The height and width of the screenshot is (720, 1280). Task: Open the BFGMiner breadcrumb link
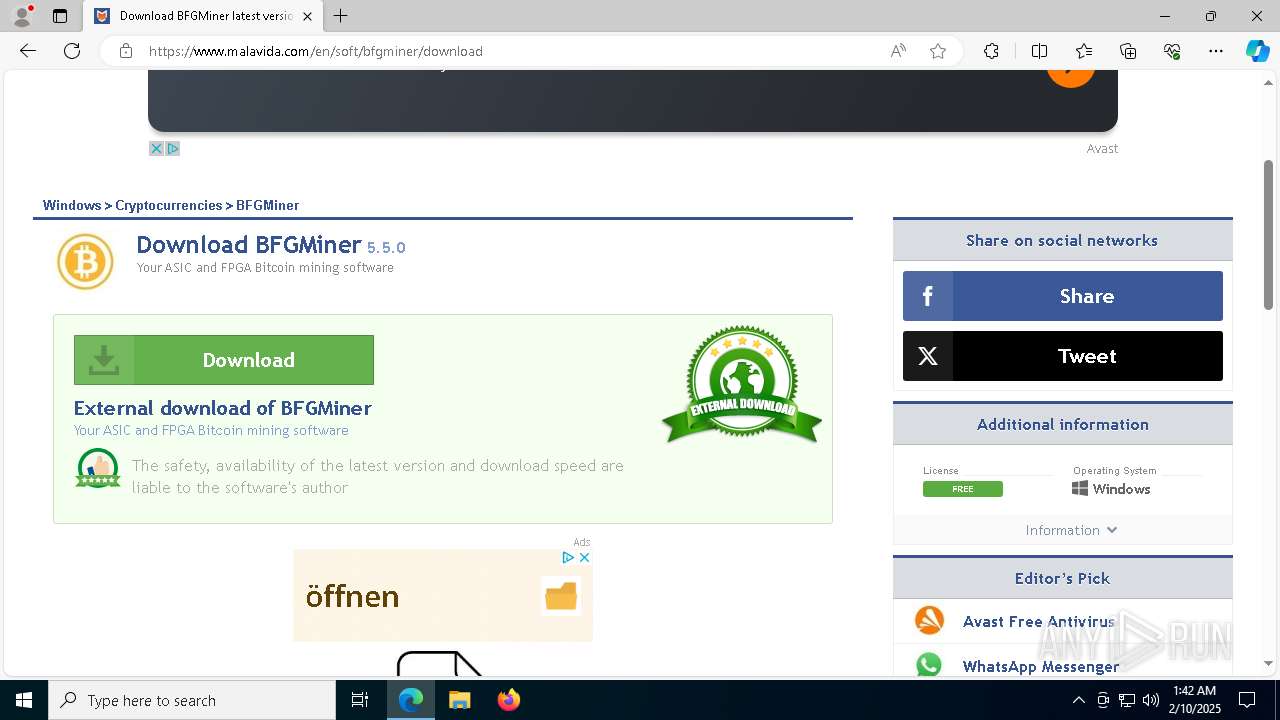tap(267, 205)
